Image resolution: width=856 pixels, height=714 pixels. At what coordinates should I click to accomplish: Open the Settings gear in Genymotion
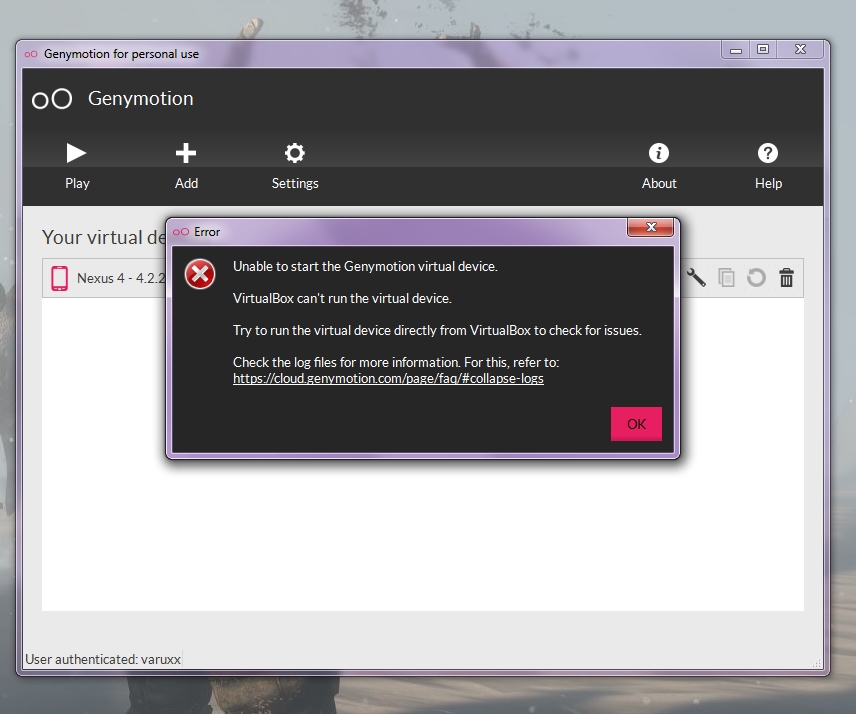pyautogui.click(x=295, y=165)
